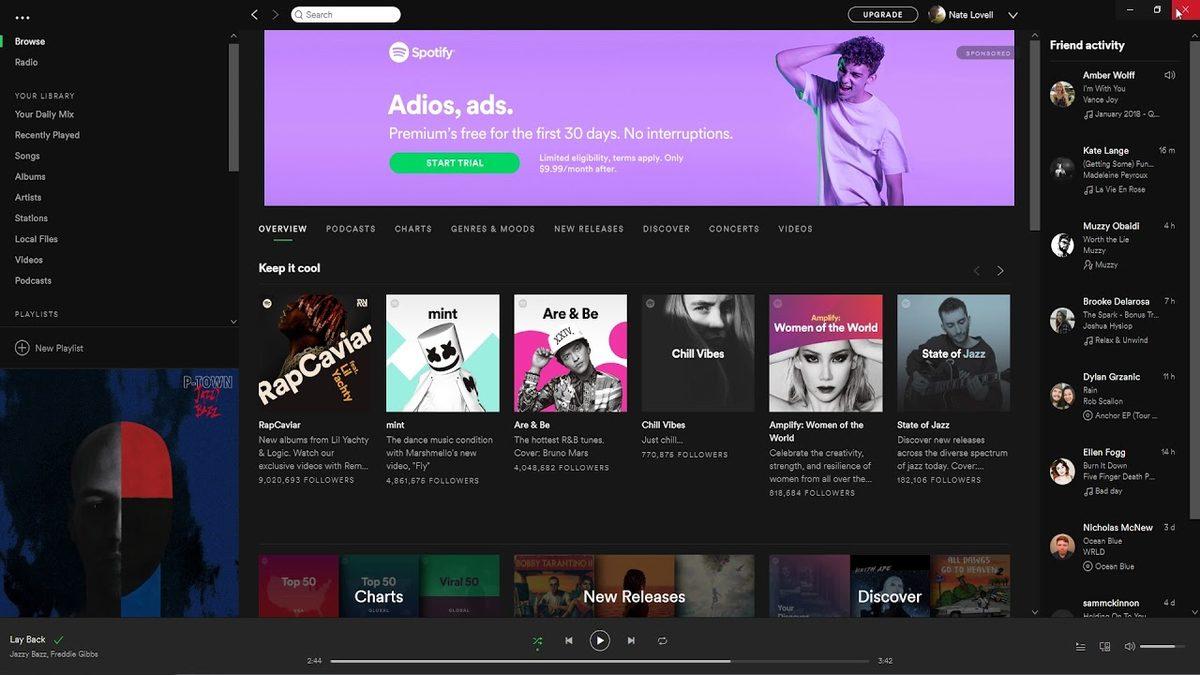Open the play queue icon
This screenshot has width=1200, height=675.
(1081, 646)
